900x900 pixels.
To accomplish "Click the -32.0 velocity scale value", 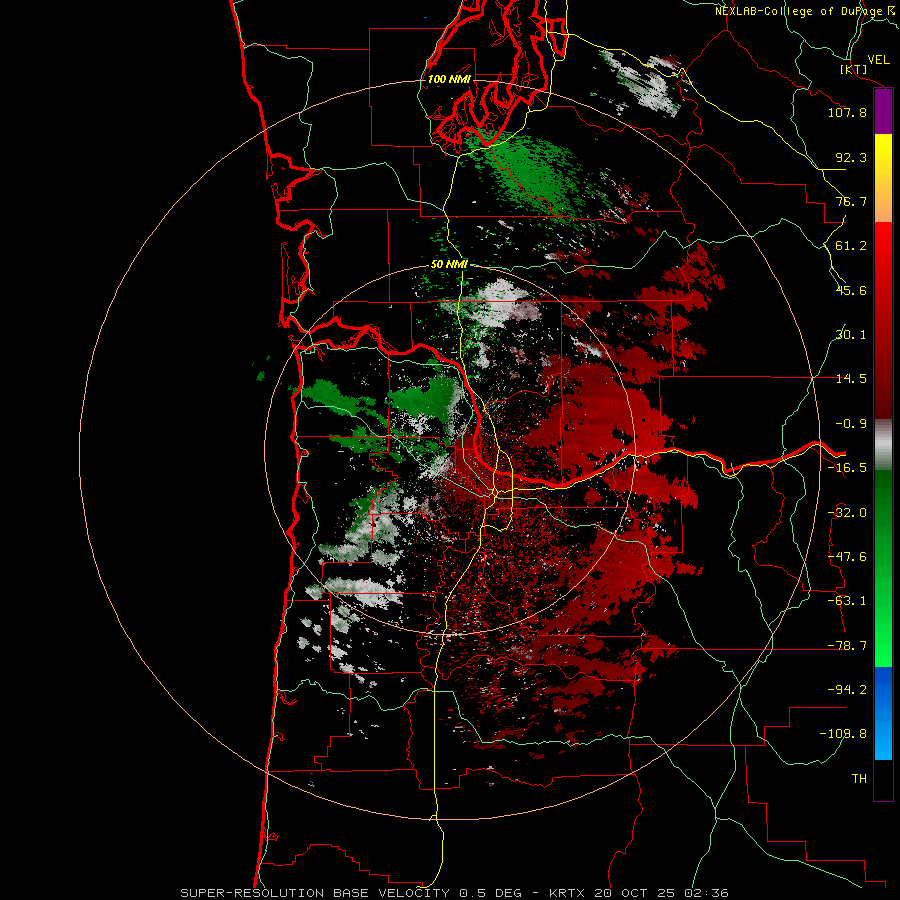I will point(847,513).
